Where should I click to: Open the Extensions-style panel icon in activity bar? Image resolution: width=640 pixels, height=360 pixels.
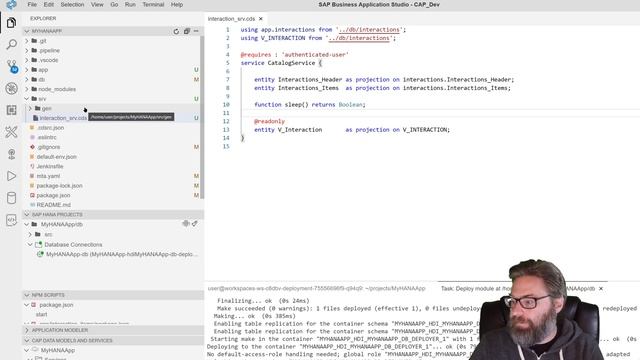tap(11, 110)
